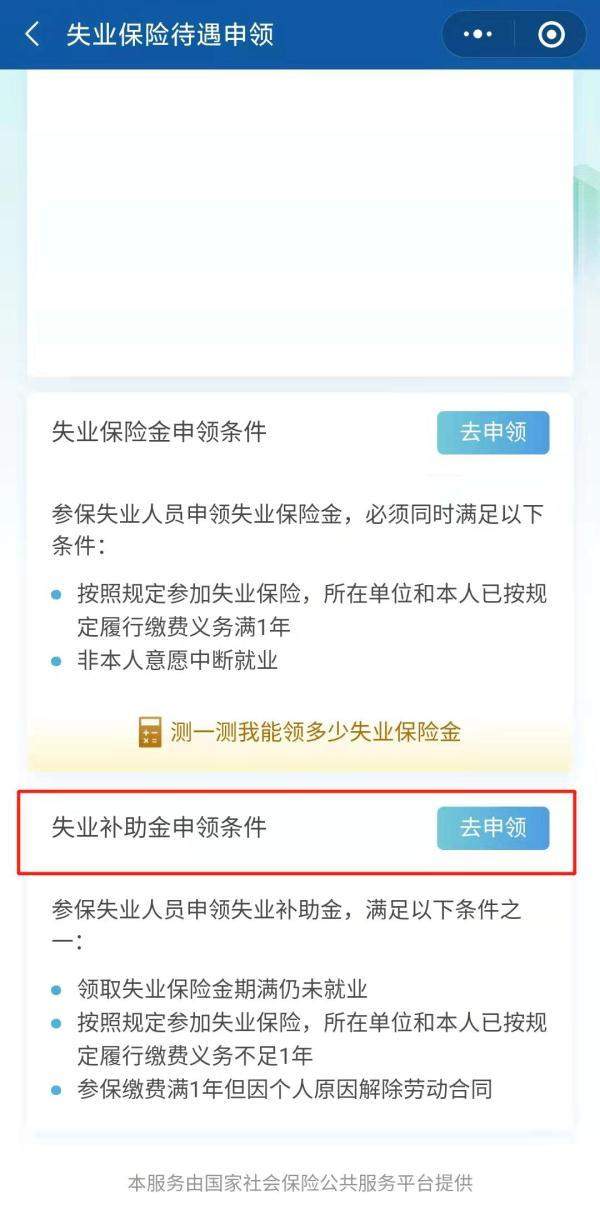The image size is (600, 1210).
Task: Tap bullet item 参保缴费满1年但因个人原因解除劳动合同
Action: [x=285, y=1089]
